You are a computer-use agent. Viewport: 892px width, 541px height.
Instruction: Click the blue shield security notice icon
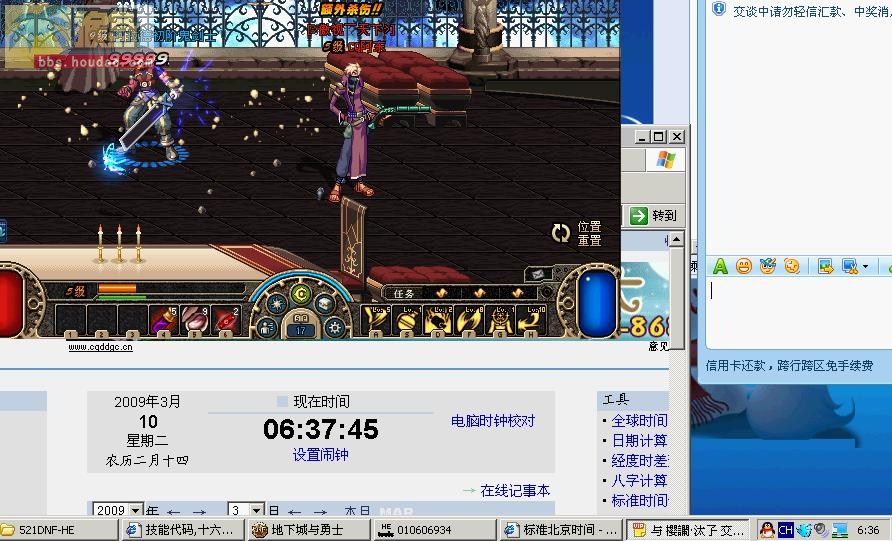719,9
